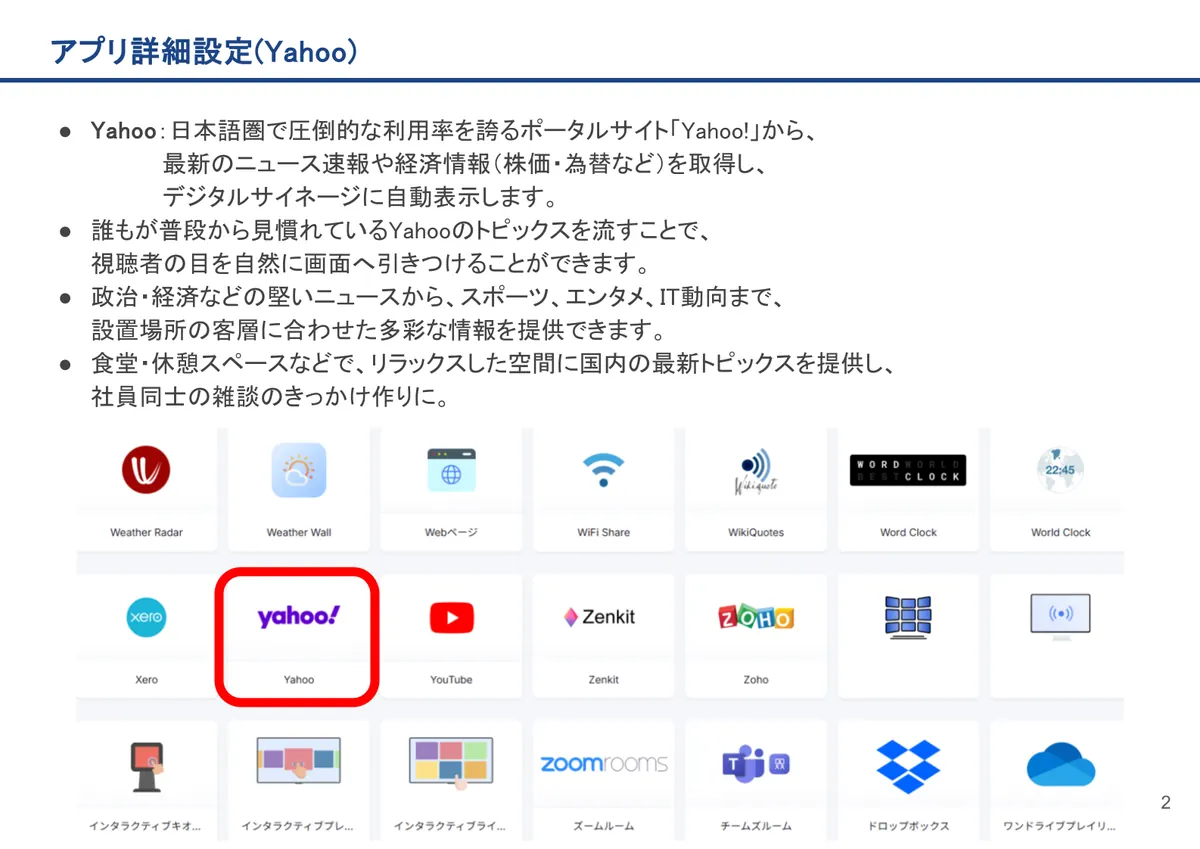Select the Word Clock black banner icon
The image size is (1200, 849).
point(908,471)
